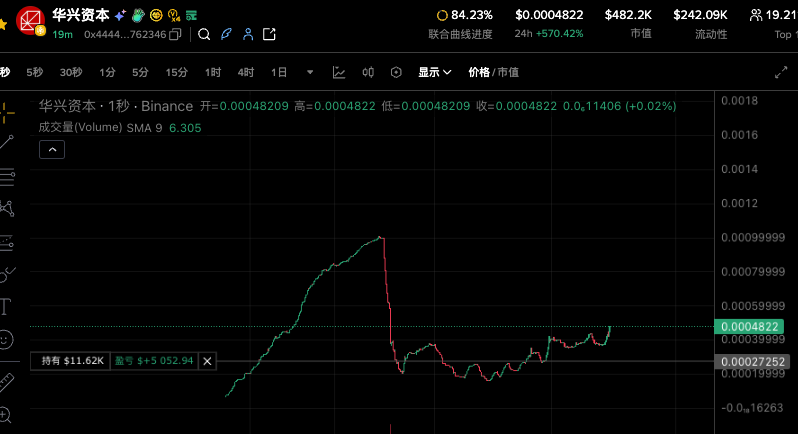
Task: Select the 1分 timeframe
Action: point(107,72)
